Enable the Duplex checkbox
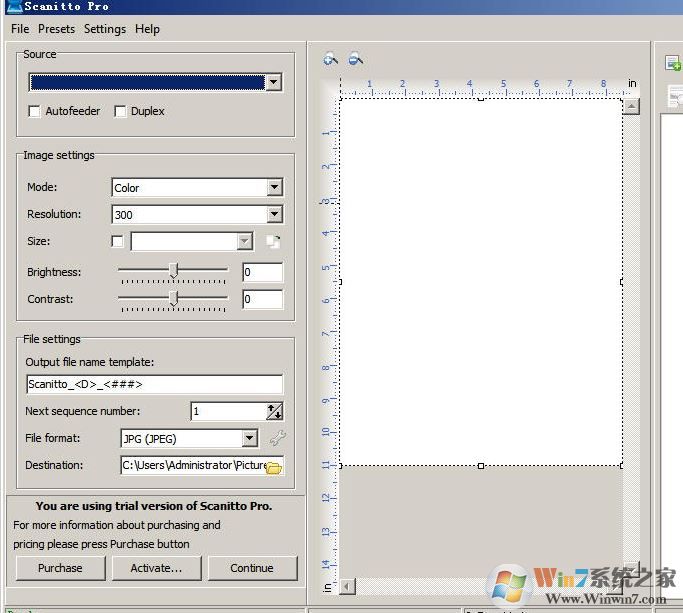The width and height of the screenshot is (683, 613). (120, 112)
